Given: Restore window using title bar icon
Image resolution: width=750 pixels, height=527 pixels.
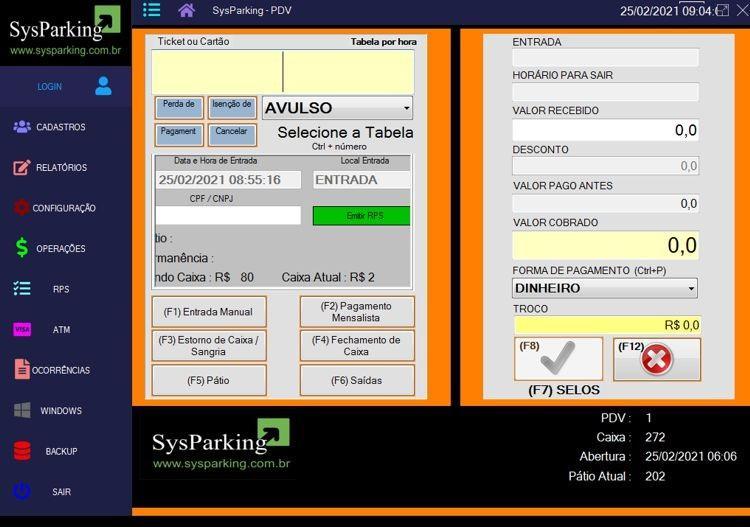Looking at the screenshot, I should pos(722,10).
